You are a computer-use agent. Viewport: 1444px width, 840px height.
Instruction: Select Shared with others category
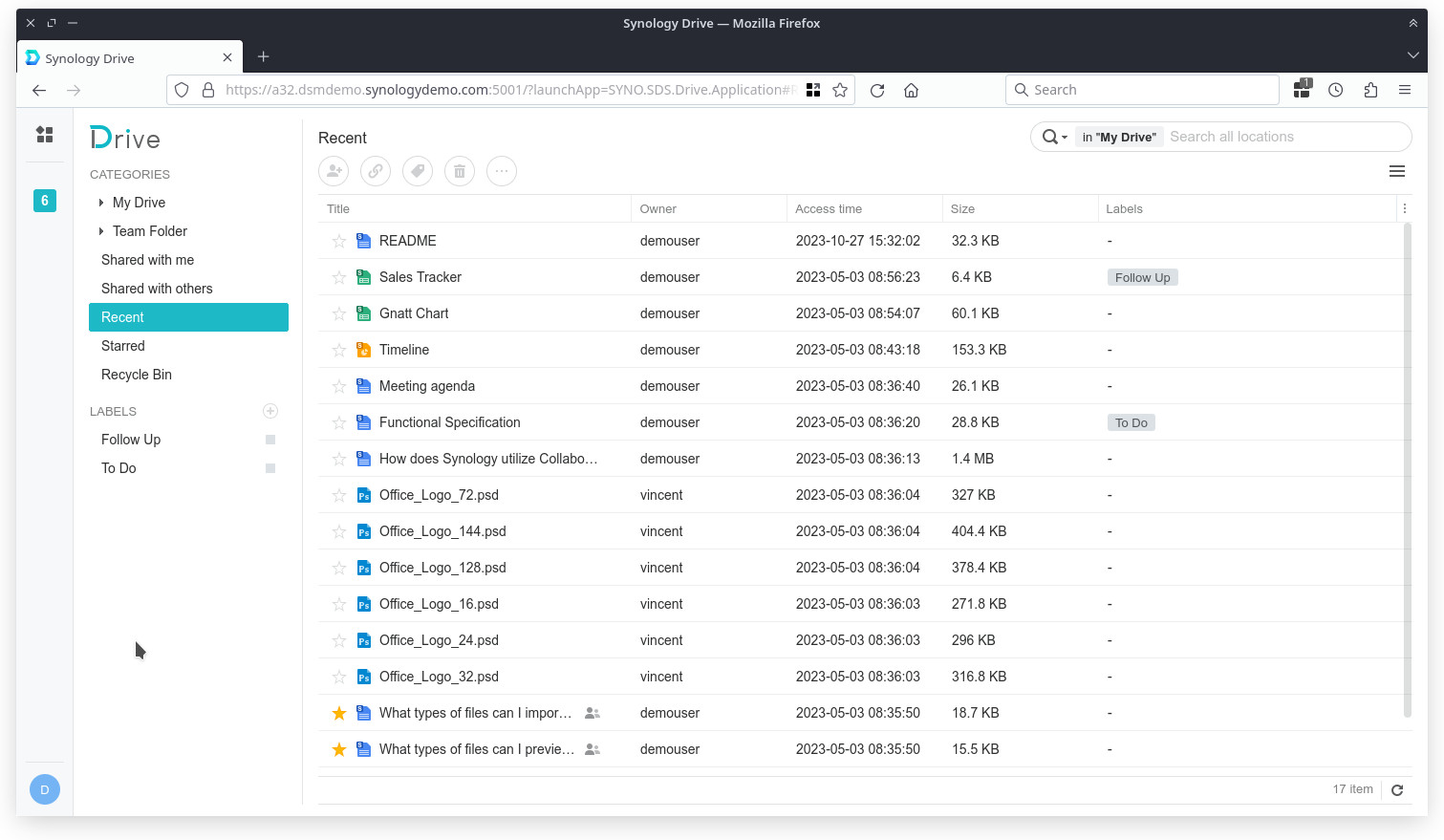tap(188, 289)
